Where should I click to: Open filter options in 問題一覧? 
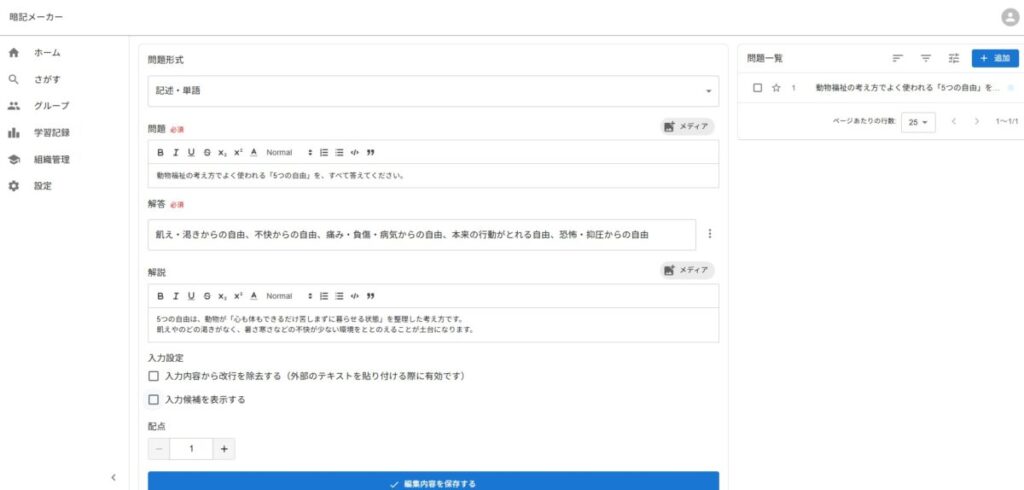click(925, 59)
